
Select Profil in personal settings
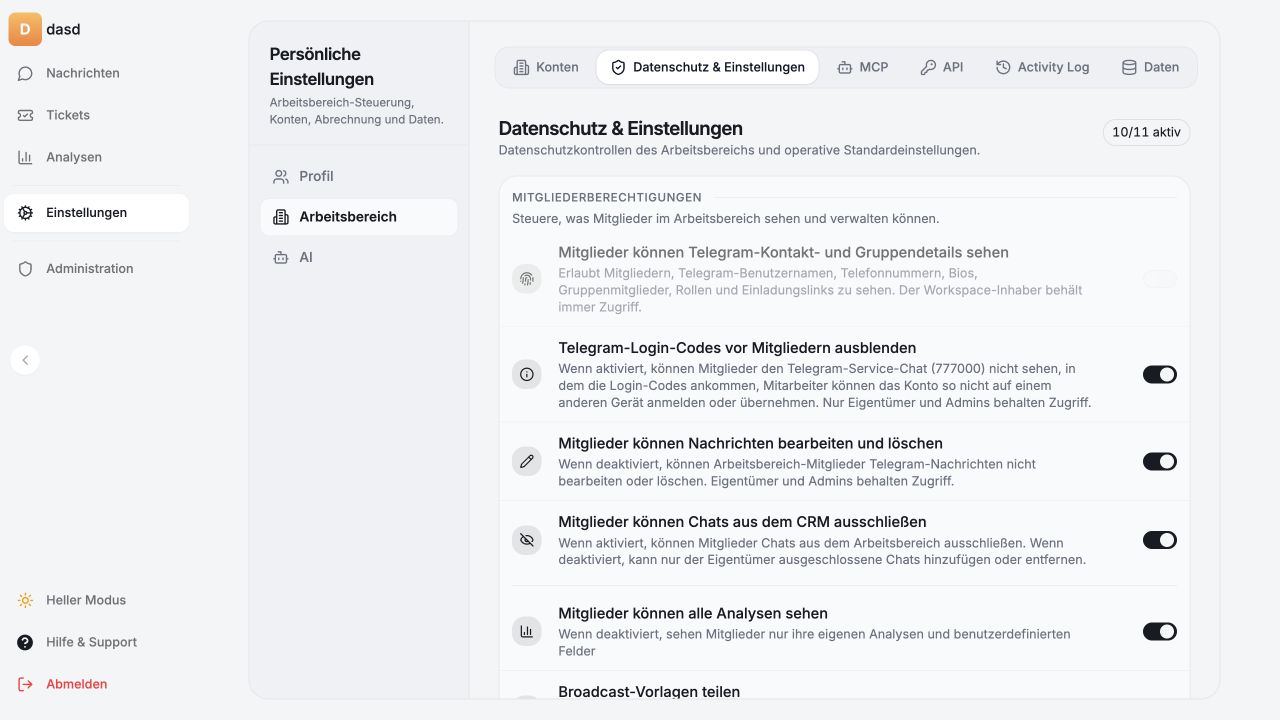[359, 176]
